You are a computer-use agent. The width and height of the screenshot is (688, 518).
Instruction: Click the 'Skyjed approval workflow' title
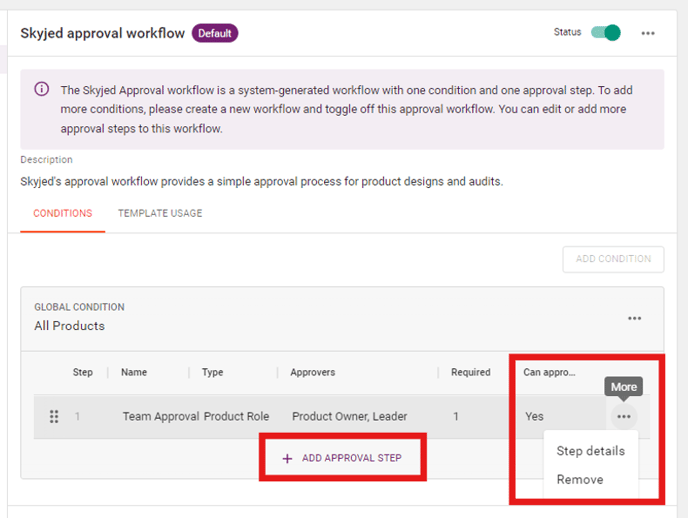pos(103,33)
